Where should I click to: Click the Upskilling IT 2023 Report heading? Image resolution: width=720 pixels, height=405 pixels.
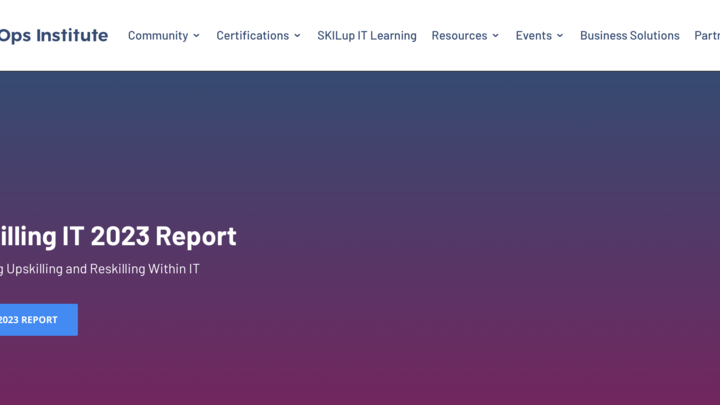tap(118, 236)
